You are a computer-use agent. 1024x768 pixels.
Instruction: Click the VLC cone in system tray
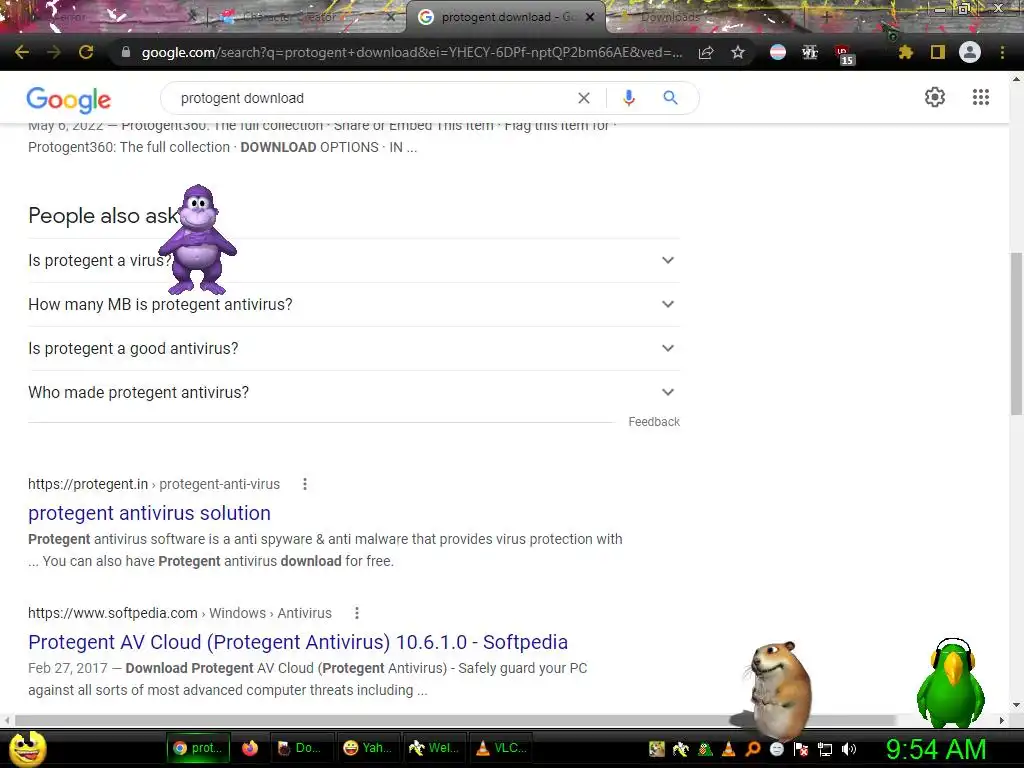point(728,749)
